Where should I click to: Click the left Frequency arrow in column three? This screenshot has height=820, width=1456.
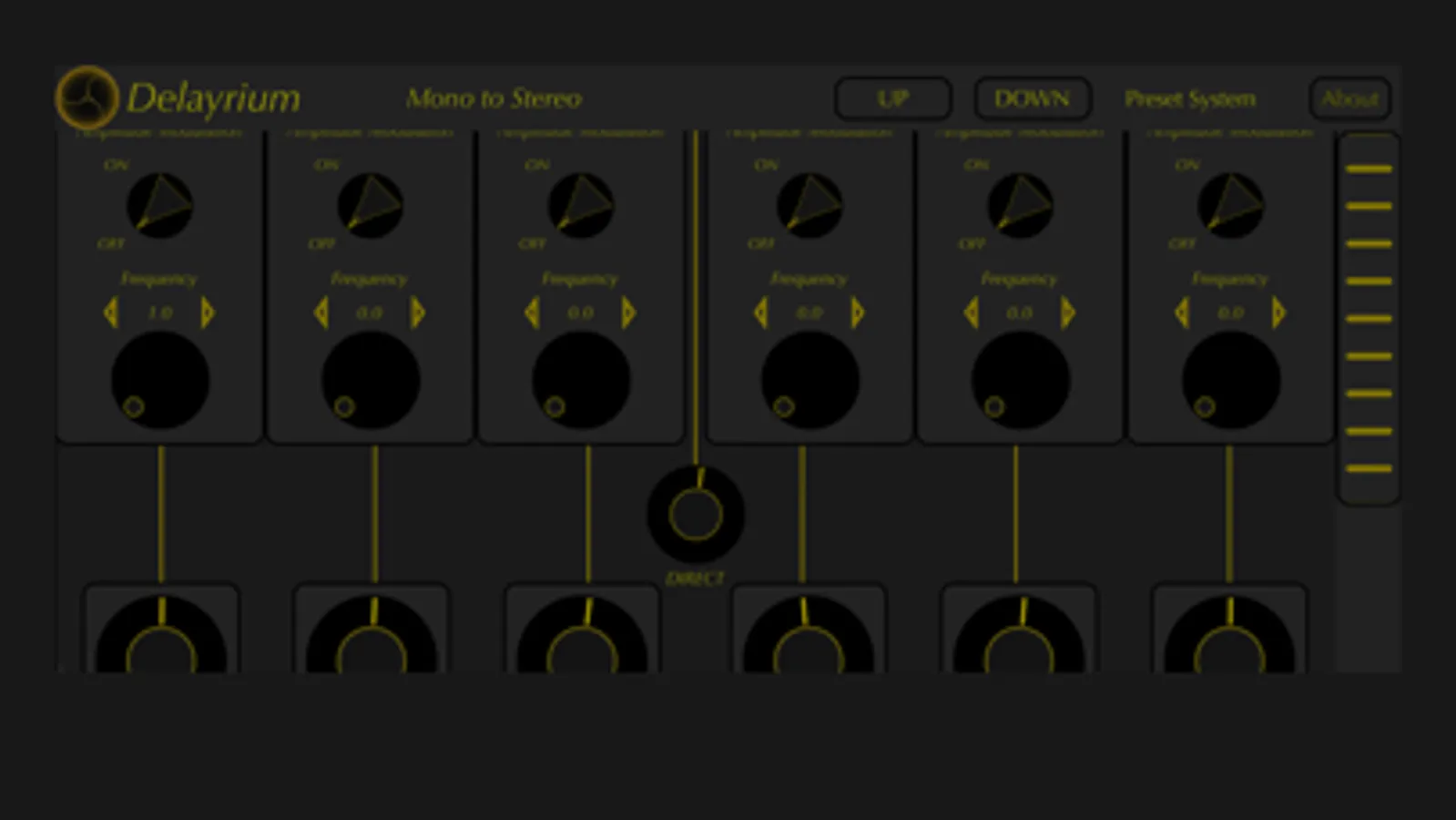point(532,313)
